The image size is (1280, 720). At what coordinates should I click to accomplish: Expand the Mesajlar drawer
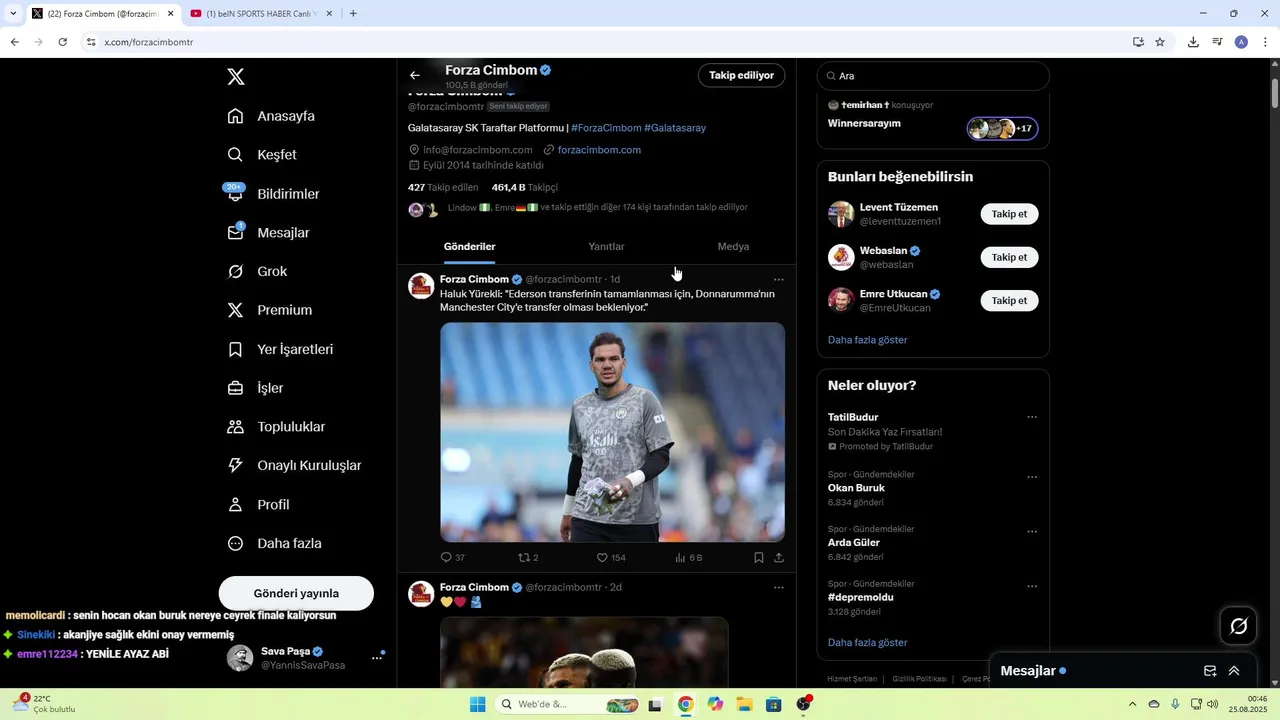[x=1234, y=671]
